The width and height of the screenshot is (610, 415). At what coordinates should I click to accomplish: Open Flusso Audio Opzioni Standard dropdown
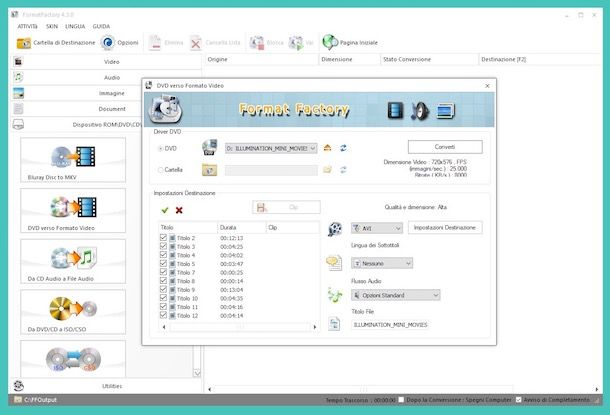[395, 295]
